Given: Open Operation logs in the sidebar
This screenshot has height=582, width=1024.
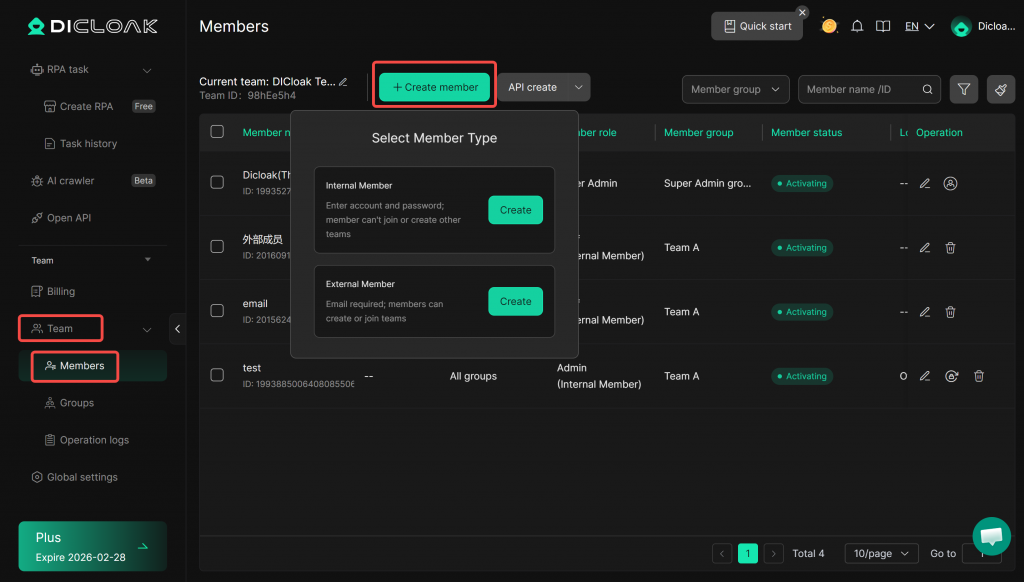Looking at the screenshot, I should pos(94,440).
